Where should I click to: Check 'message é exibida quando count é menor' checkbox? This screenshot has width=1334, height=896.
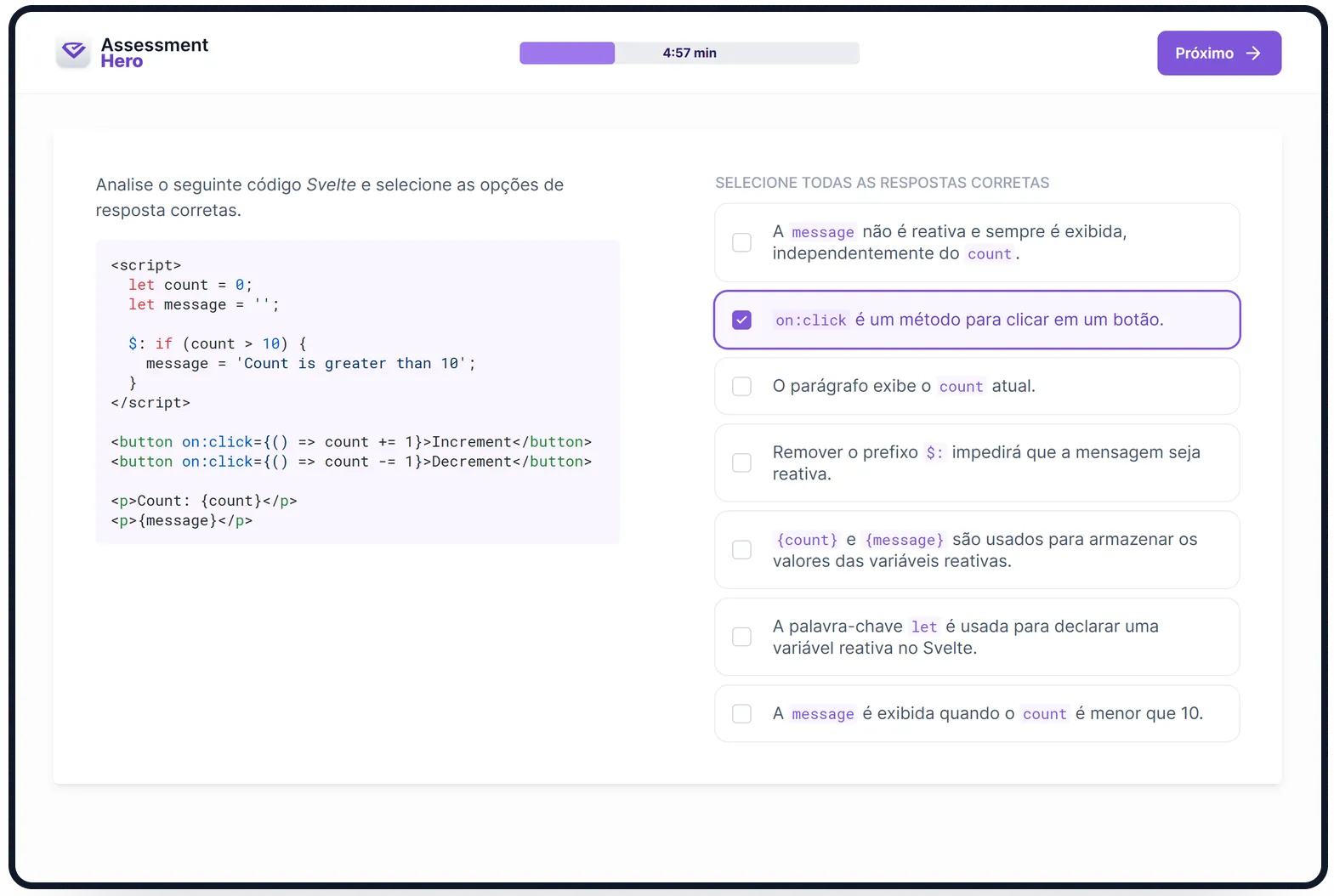tap(742, 713)
